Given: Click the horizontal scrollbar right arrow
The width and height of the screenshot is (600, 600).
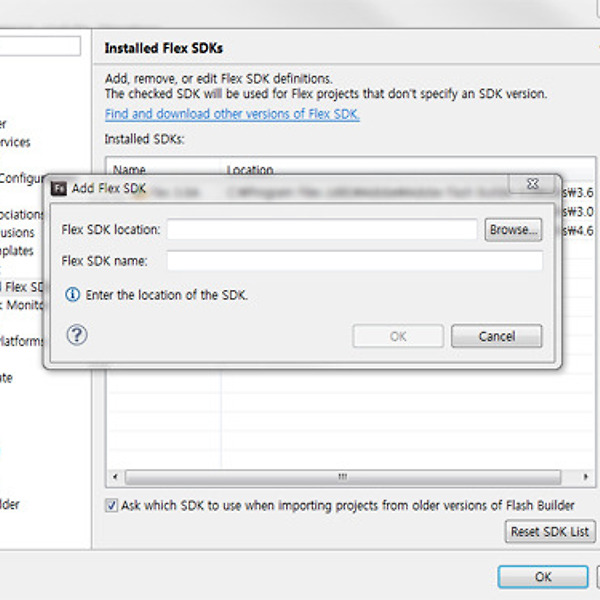Looking at the screenshot, I should (588, 477).
